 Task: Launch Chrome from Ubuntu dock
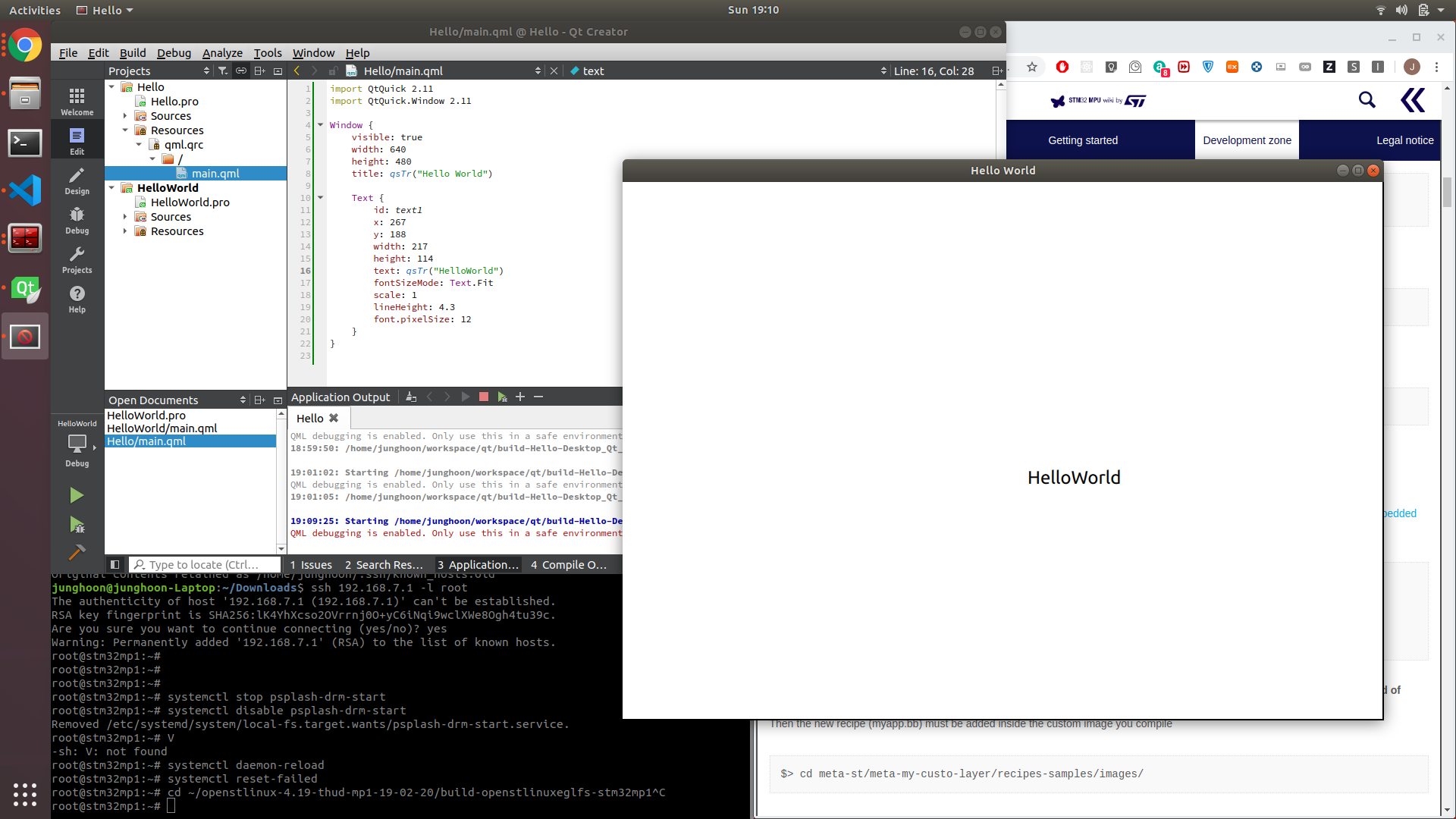tap(25, 45)
